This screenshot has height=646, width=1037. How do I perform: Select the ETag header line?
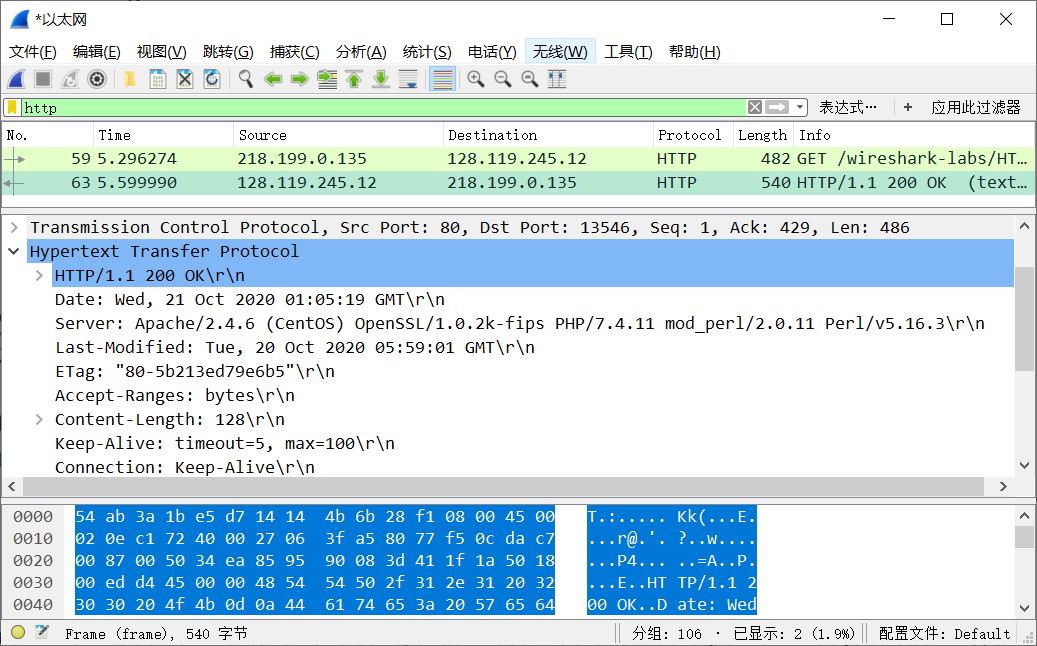click(x=194, y=372)
